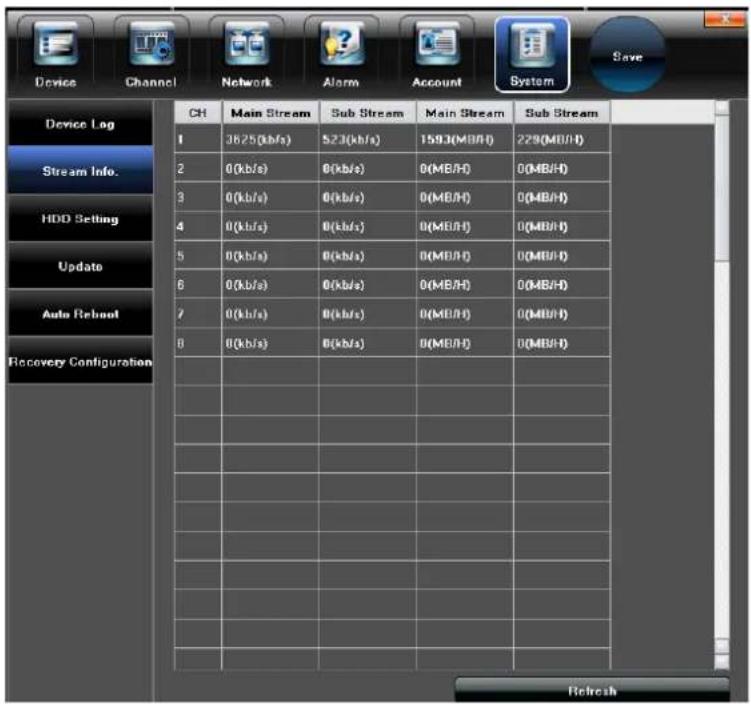Viewport: 751px width, 704px height.
Task: Select the 3825(kb/s) main stream cell
Action: (271, 139)
